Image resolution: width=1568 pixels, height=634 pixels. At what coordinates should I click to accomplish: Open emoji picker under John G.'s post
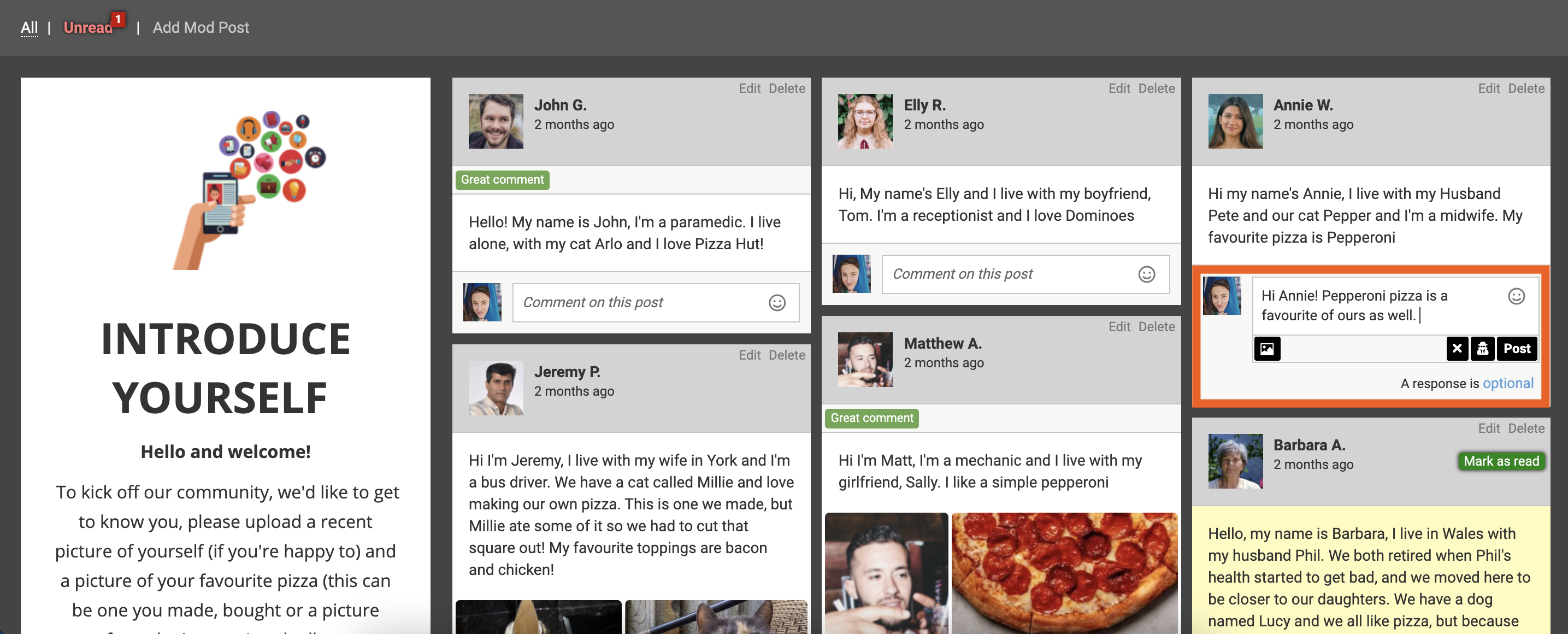[777, 303]
